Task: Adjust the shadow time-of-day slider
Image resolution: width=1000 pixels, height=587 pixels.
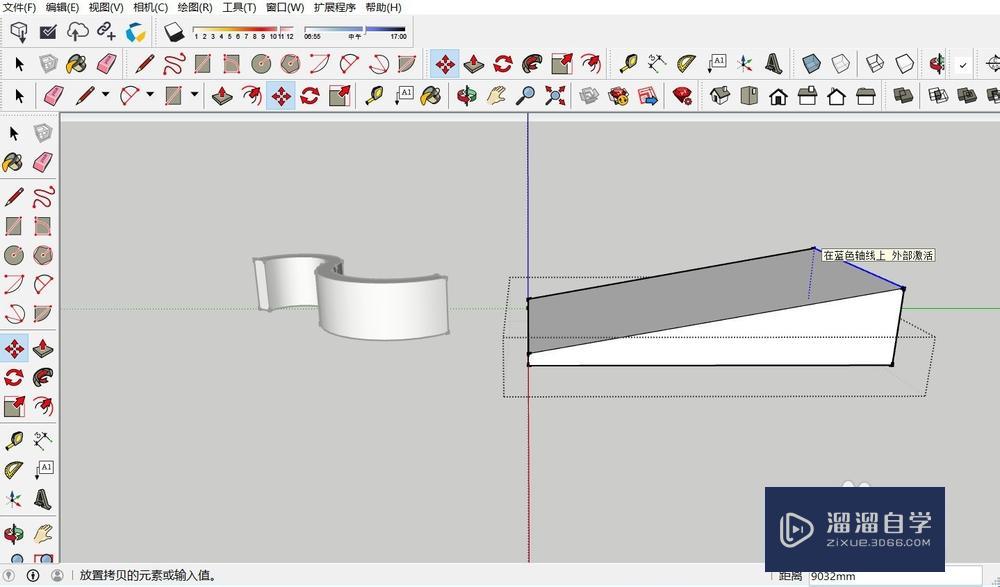Action: click(355, 32)
